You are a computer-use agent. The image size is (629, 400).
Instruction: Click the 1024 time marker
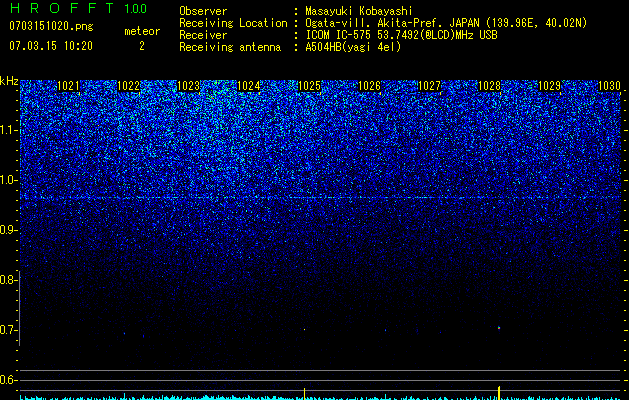click(248, 86)
